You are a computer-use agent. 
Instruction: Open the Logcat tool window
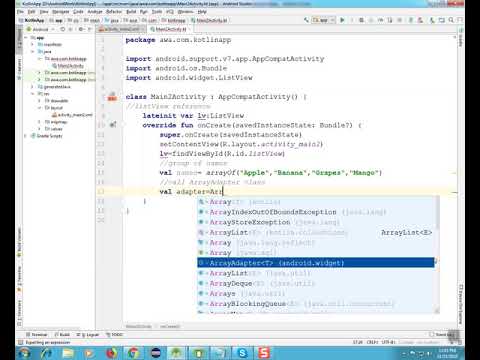click(87, 334)
